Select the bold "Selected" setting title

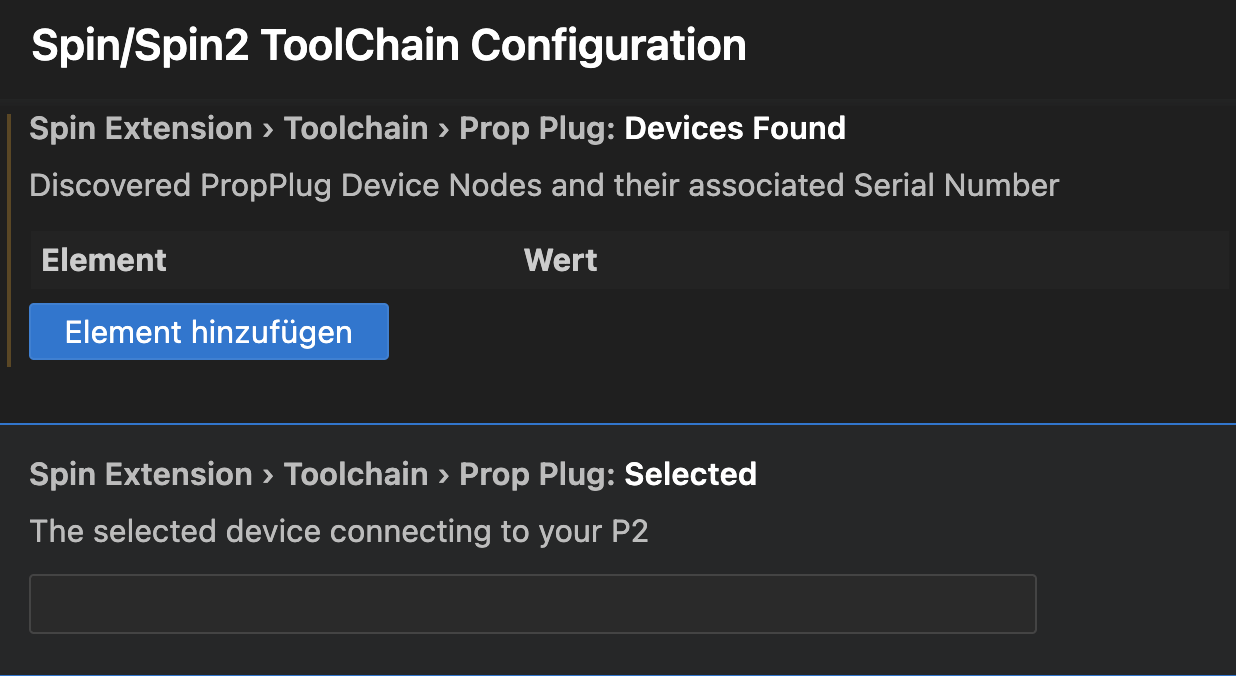pyautogui.click(x=690, y=474)
